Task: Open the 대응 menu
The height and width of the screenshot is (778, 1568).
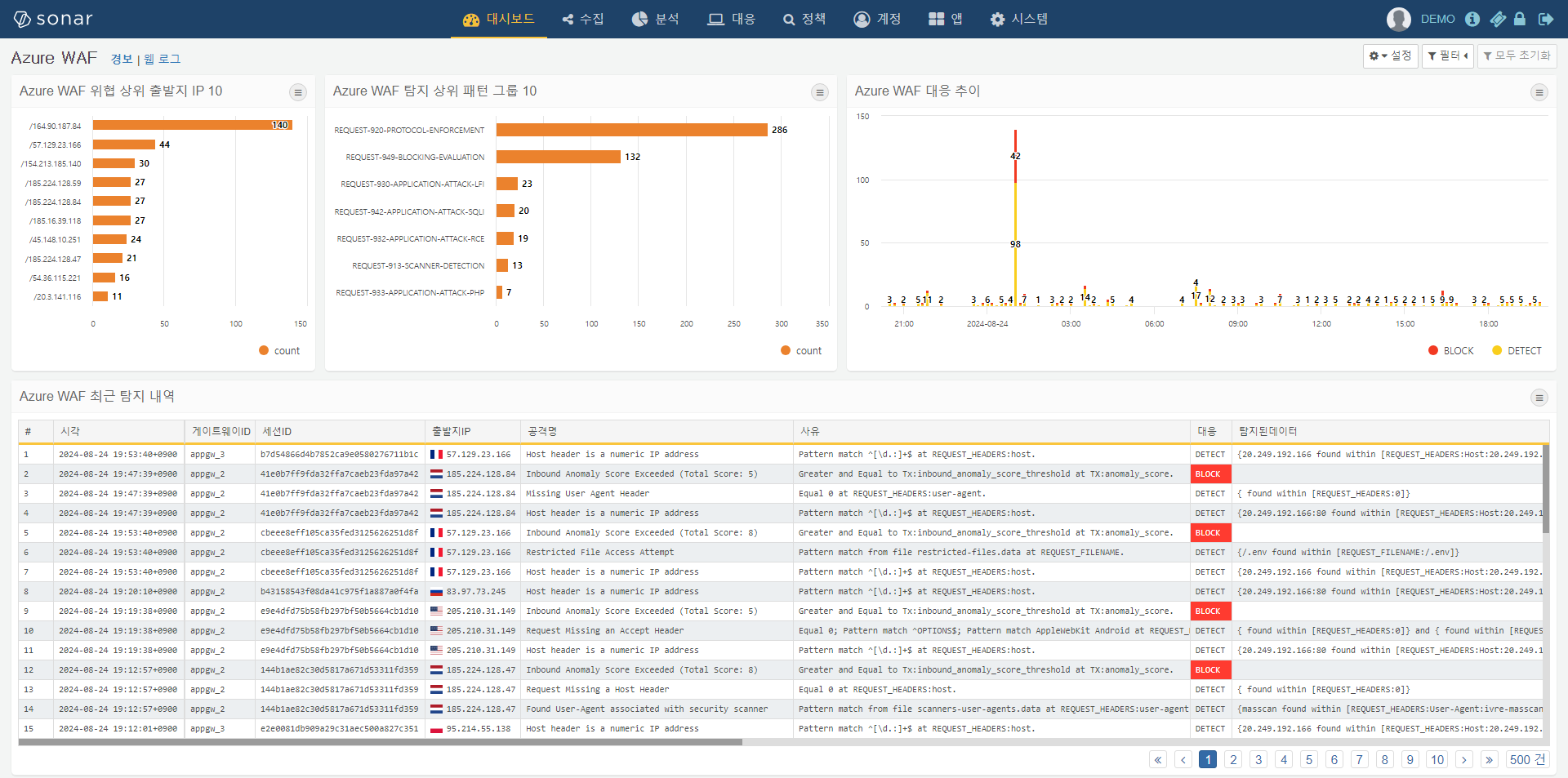Action: pos(732,19)
